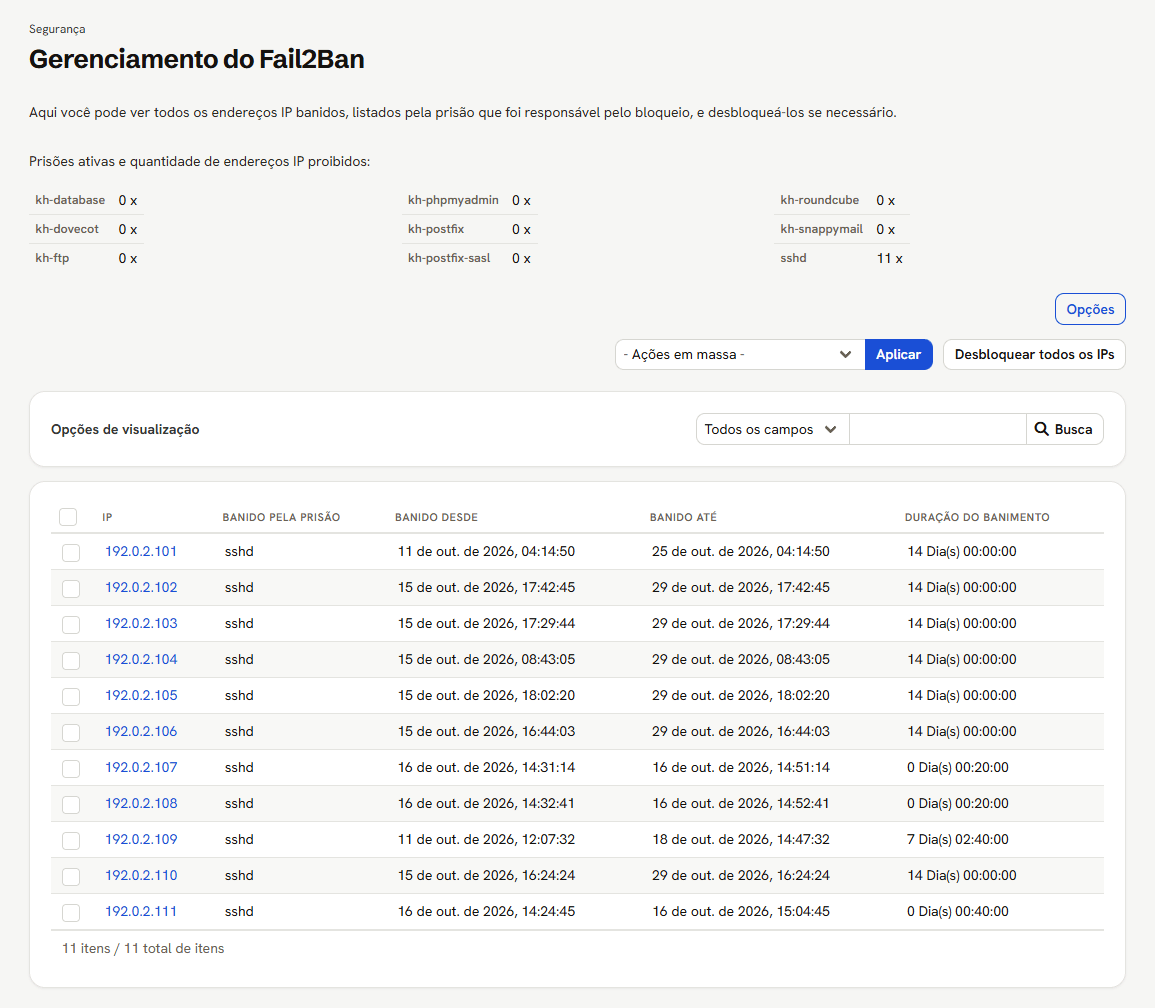The height and width of the screenshot is (1008, 1155).
Task: Click the kh-phpmyadmin jail label
Action: (453, 200)
